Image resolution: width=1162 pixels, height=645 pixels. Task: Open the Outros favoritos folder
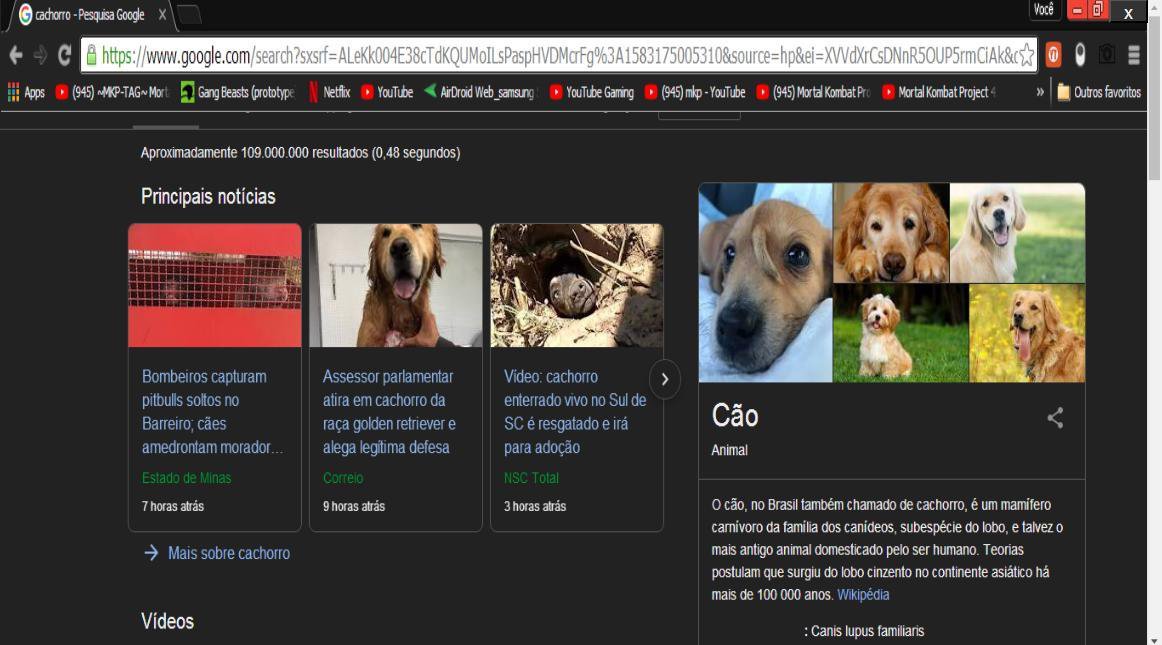[1099, 92]
